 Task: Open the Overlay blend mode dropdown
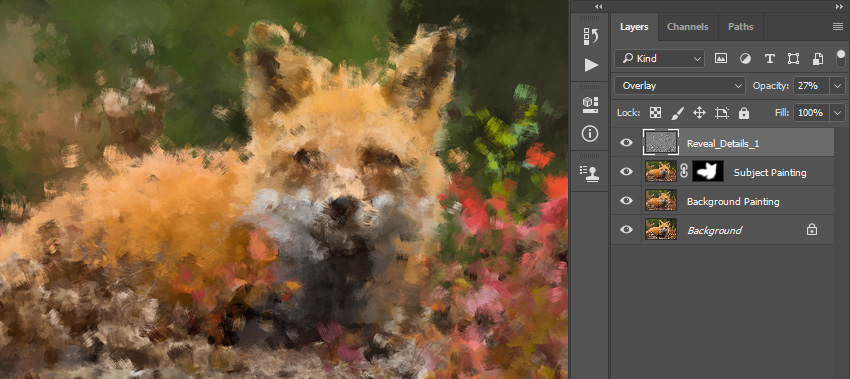tap(680, 86)
